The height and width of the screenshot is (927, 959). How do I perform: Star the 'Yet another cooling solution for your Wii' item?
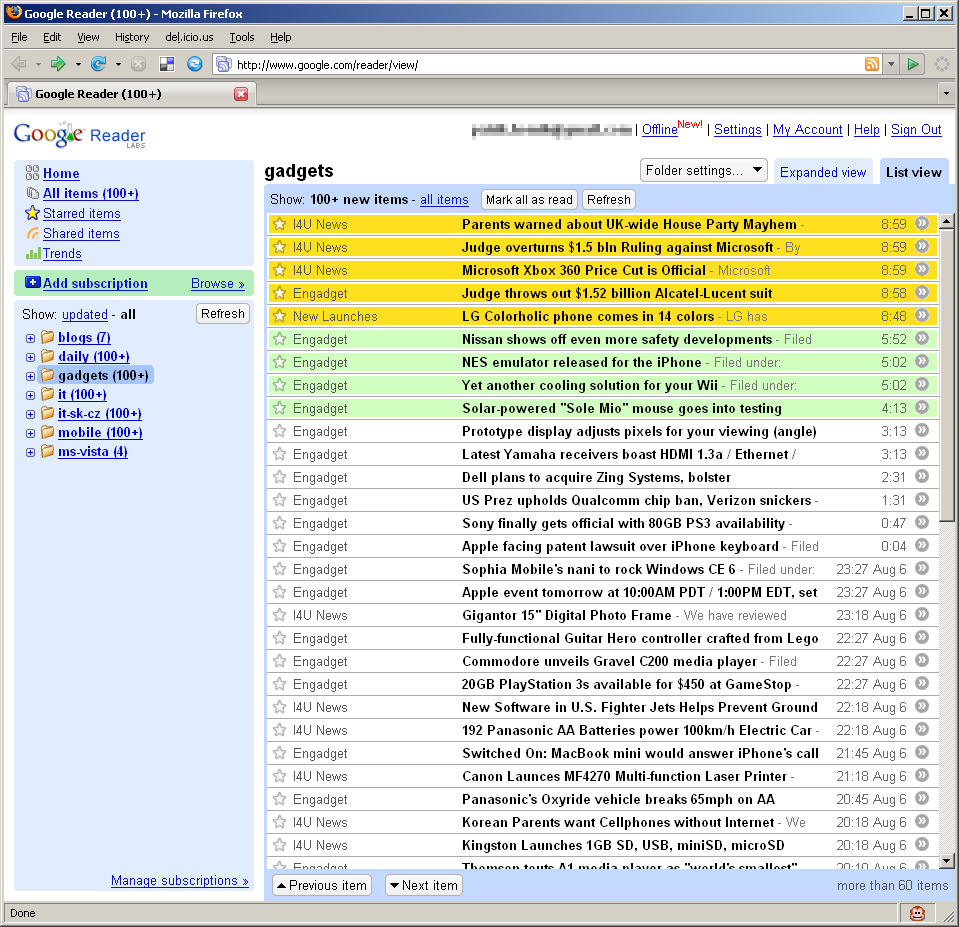pos(280,385)
